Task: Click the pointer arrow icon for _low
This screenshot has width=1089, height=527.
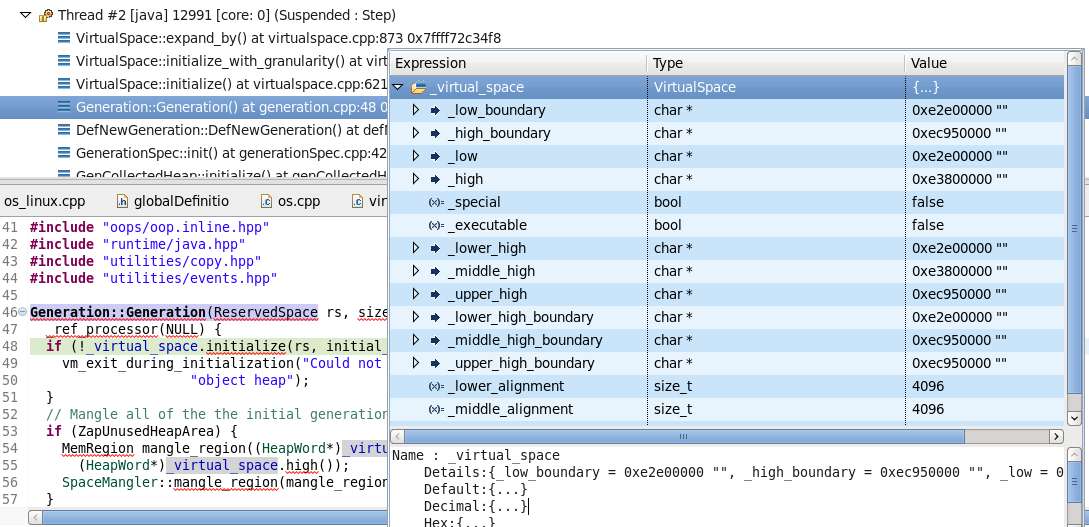Action: click(x=435, y=156)
